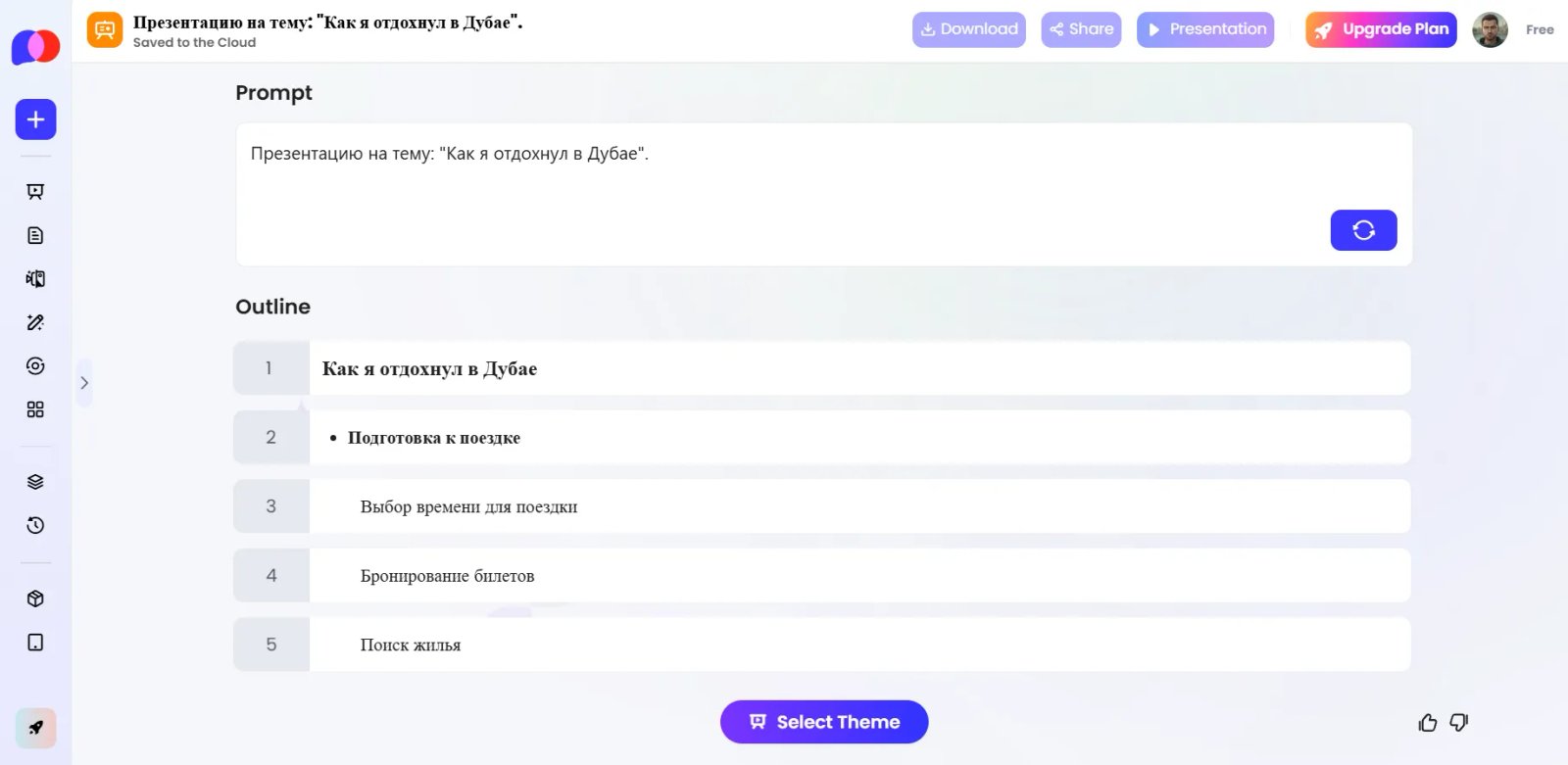Image resolution: width=1568 pixels, height=765 pixels.
Task: Click the blue plus create-new button
Action: pos(35,120)
